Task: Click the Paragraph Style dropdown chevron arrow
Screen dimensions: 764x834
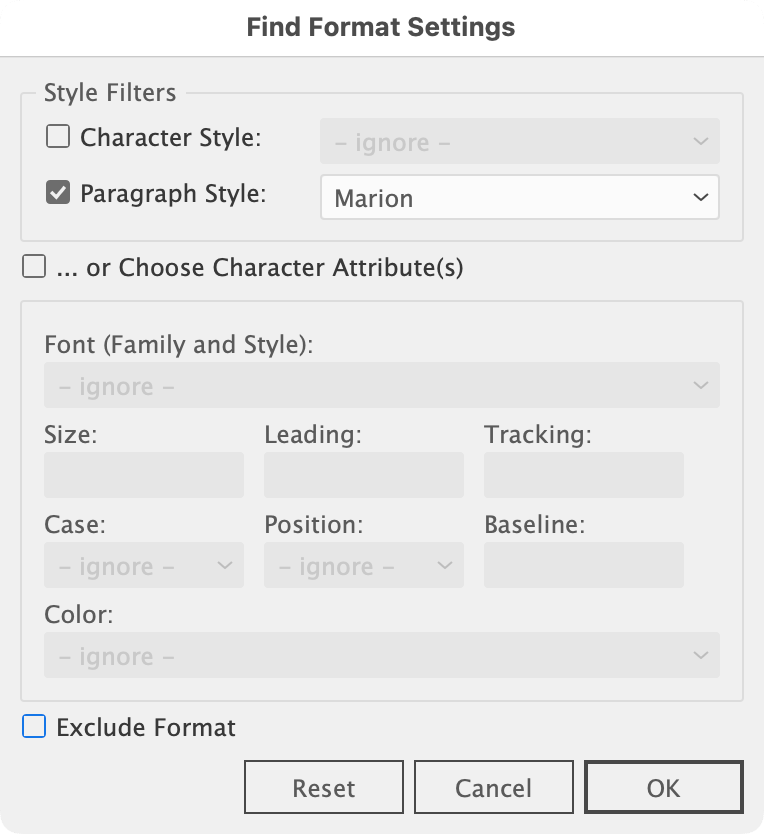Action: [700, 198]
